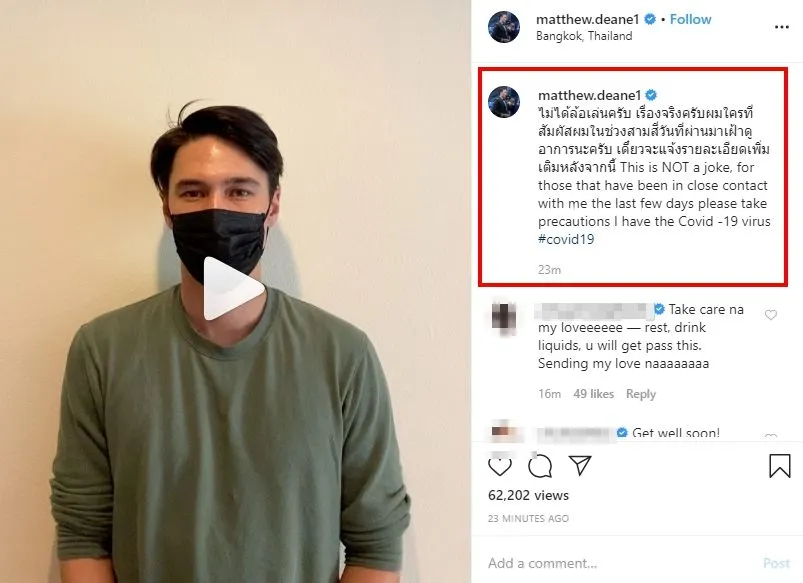Like the 'Take care na' comment
Viewport: 803px width, 583px height.
click(770, 315)
